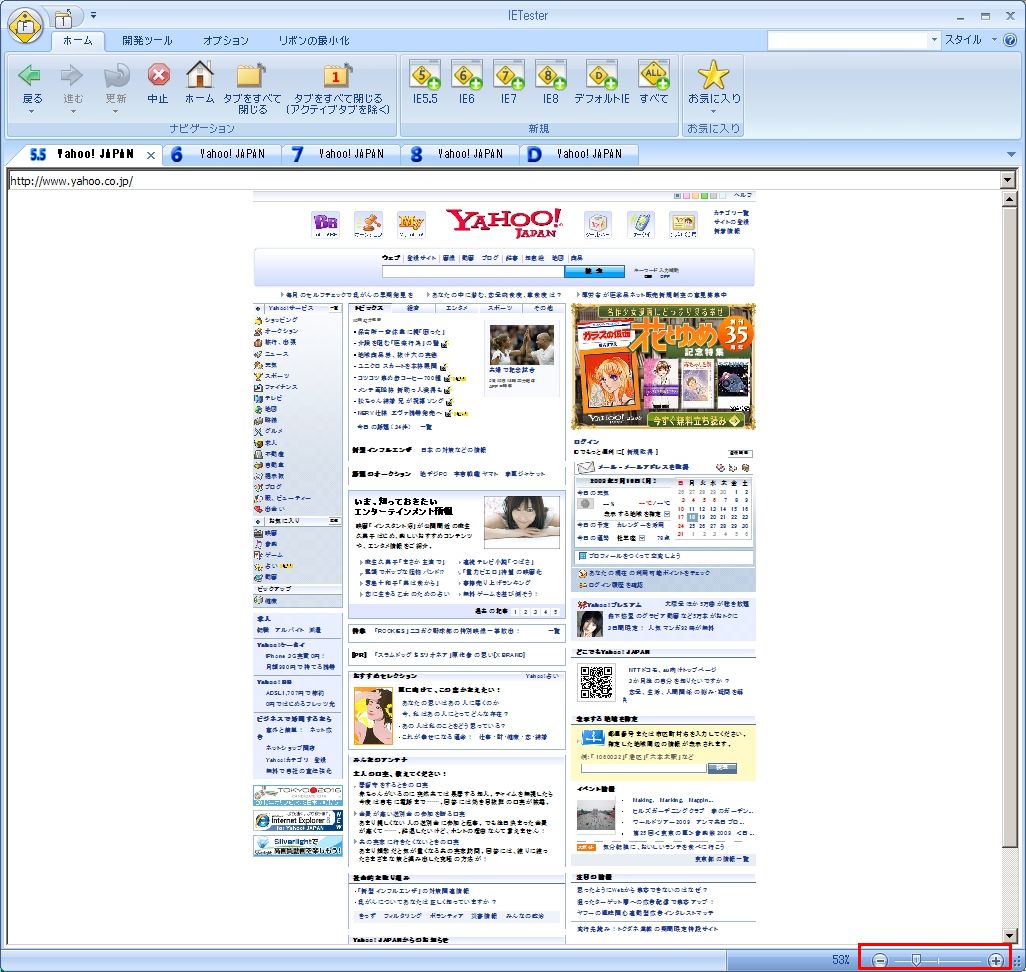The height and width of the screenshot is (972, 1026).
Task: Expand the Refresh button dropdown arrow
Action: coord(115,112)
